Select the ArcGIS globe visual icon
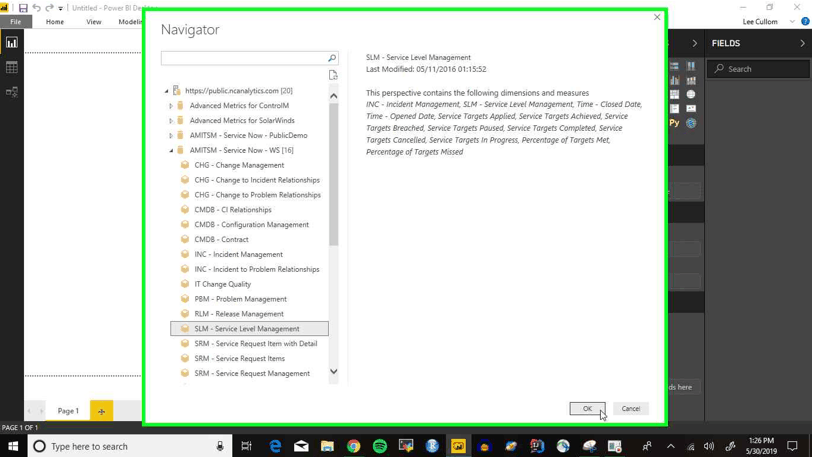The width and height of the screenshot is (814, 459). (691, 123)
